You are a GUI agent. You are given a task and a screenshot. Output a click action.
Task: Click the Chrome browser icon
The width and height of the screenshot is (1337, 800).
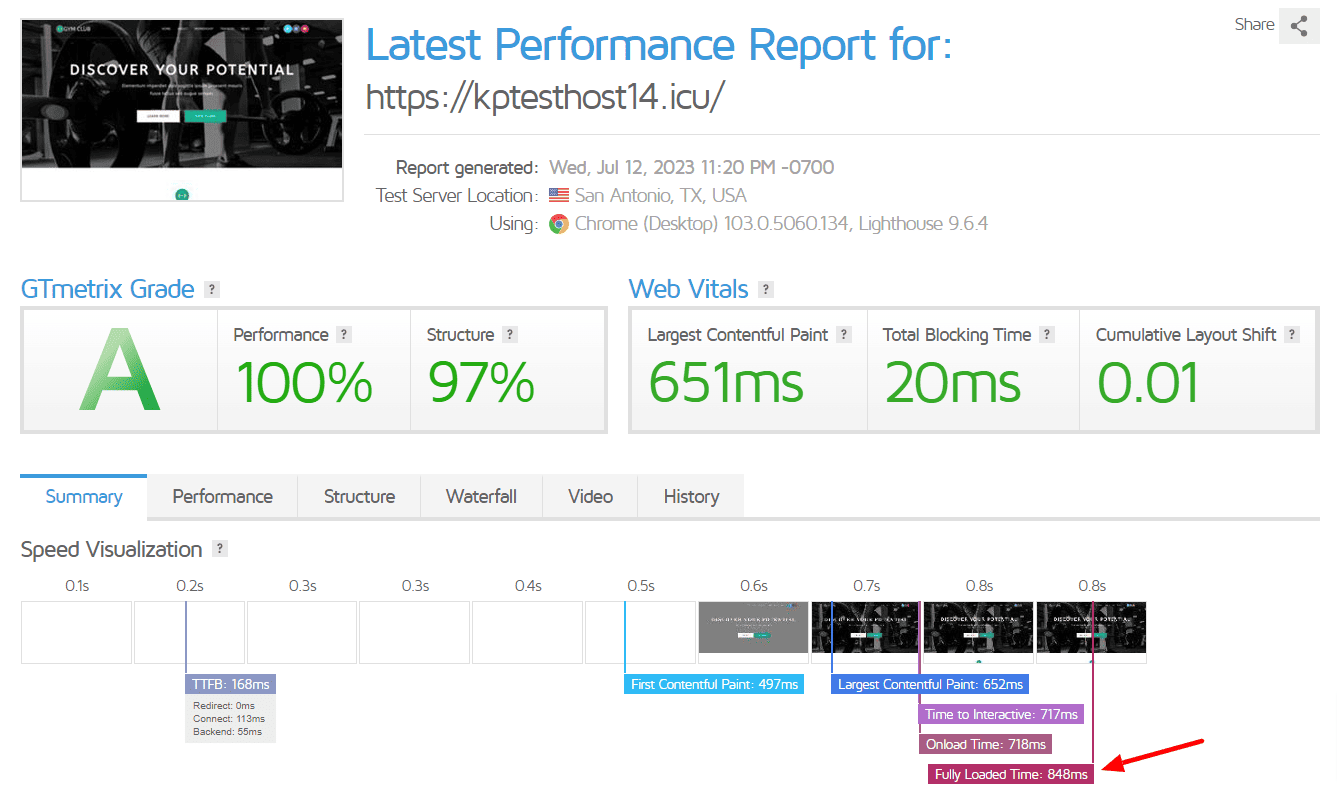559,224
